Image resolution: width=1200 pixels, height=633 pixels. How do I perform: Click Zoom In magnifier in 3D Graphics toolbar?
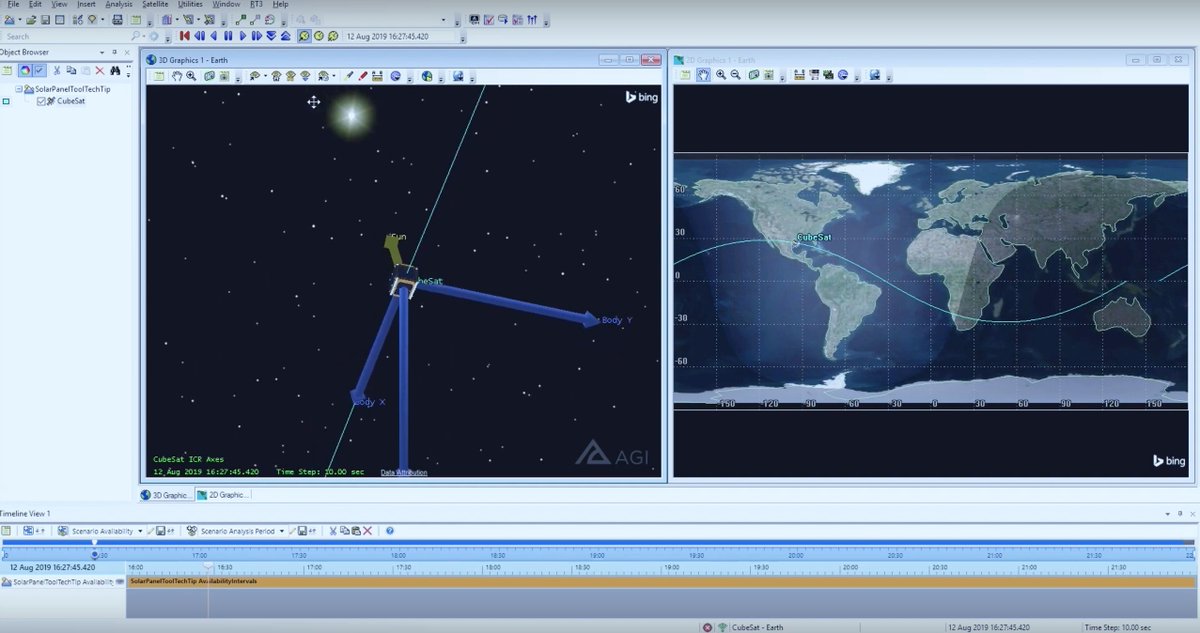click(191, 76)
